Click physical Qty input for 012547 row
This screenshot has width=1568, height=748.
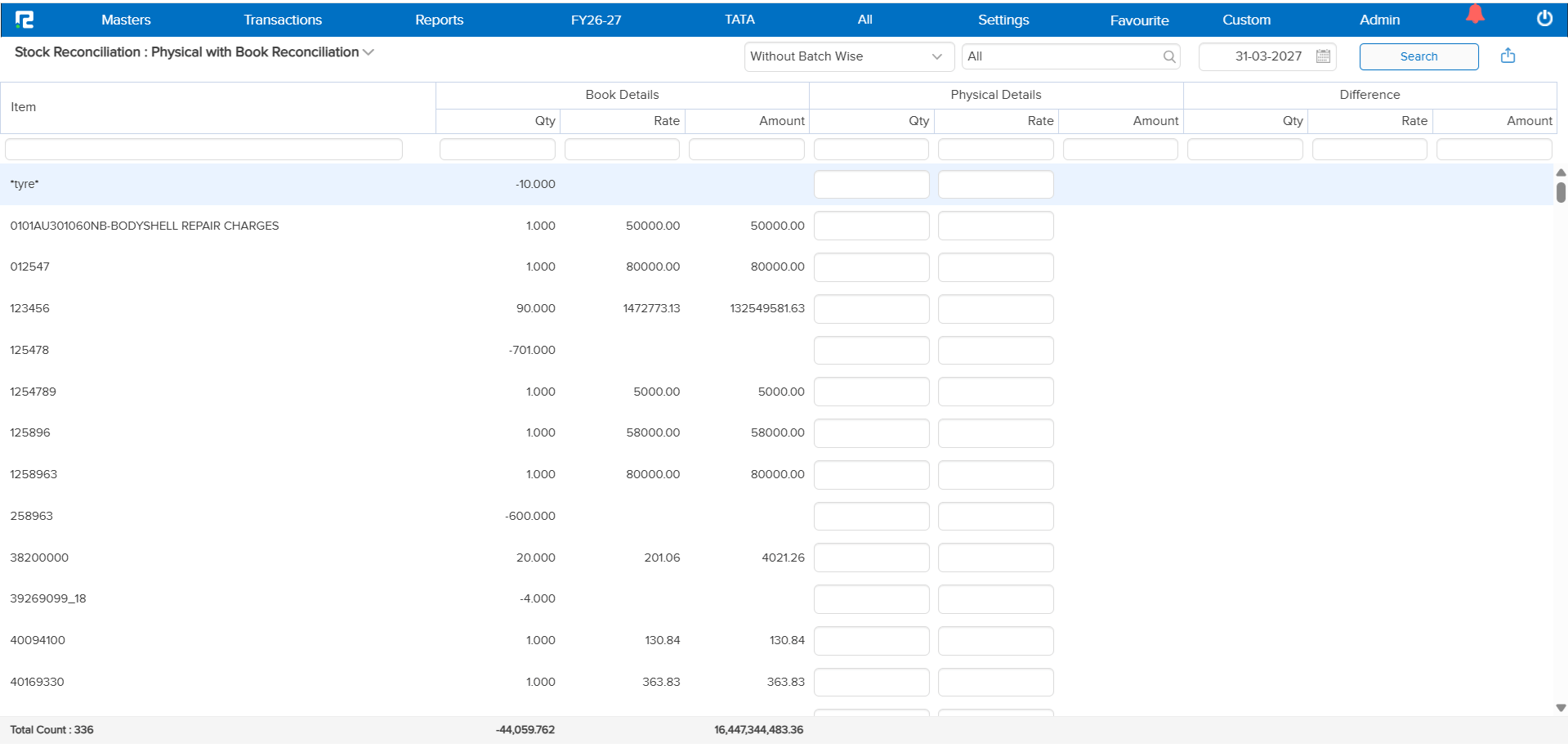(x=871, y=267)
